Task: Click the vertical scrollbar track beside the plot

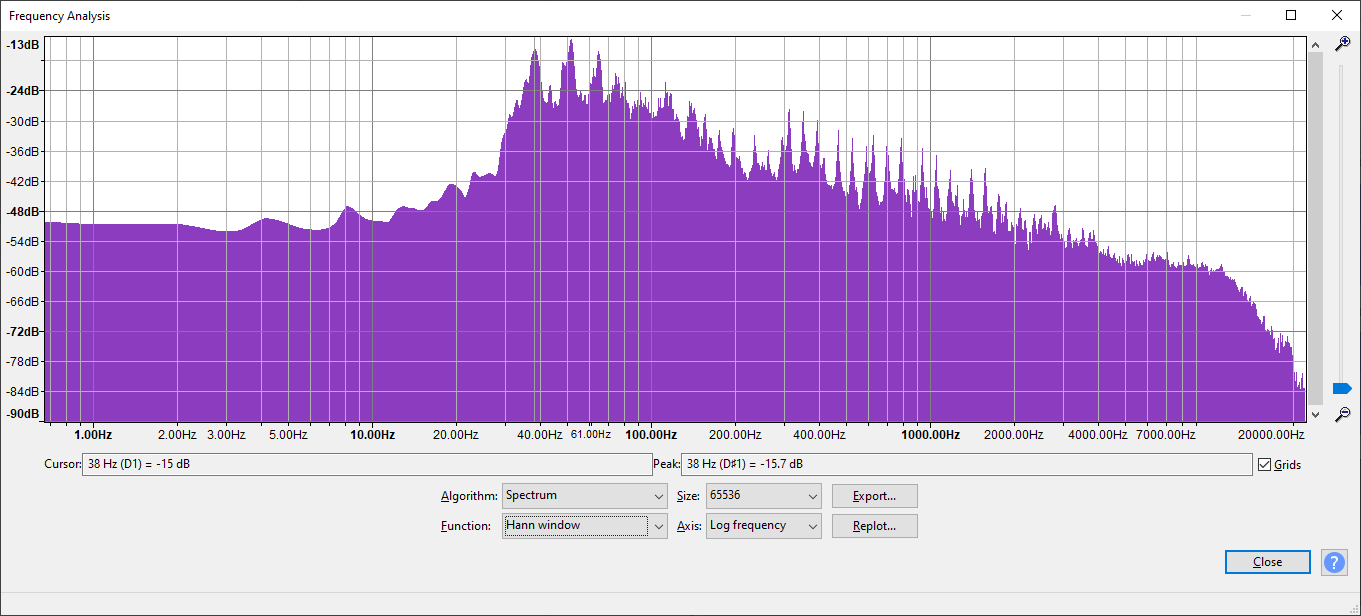Action: tap(1315, 230)
